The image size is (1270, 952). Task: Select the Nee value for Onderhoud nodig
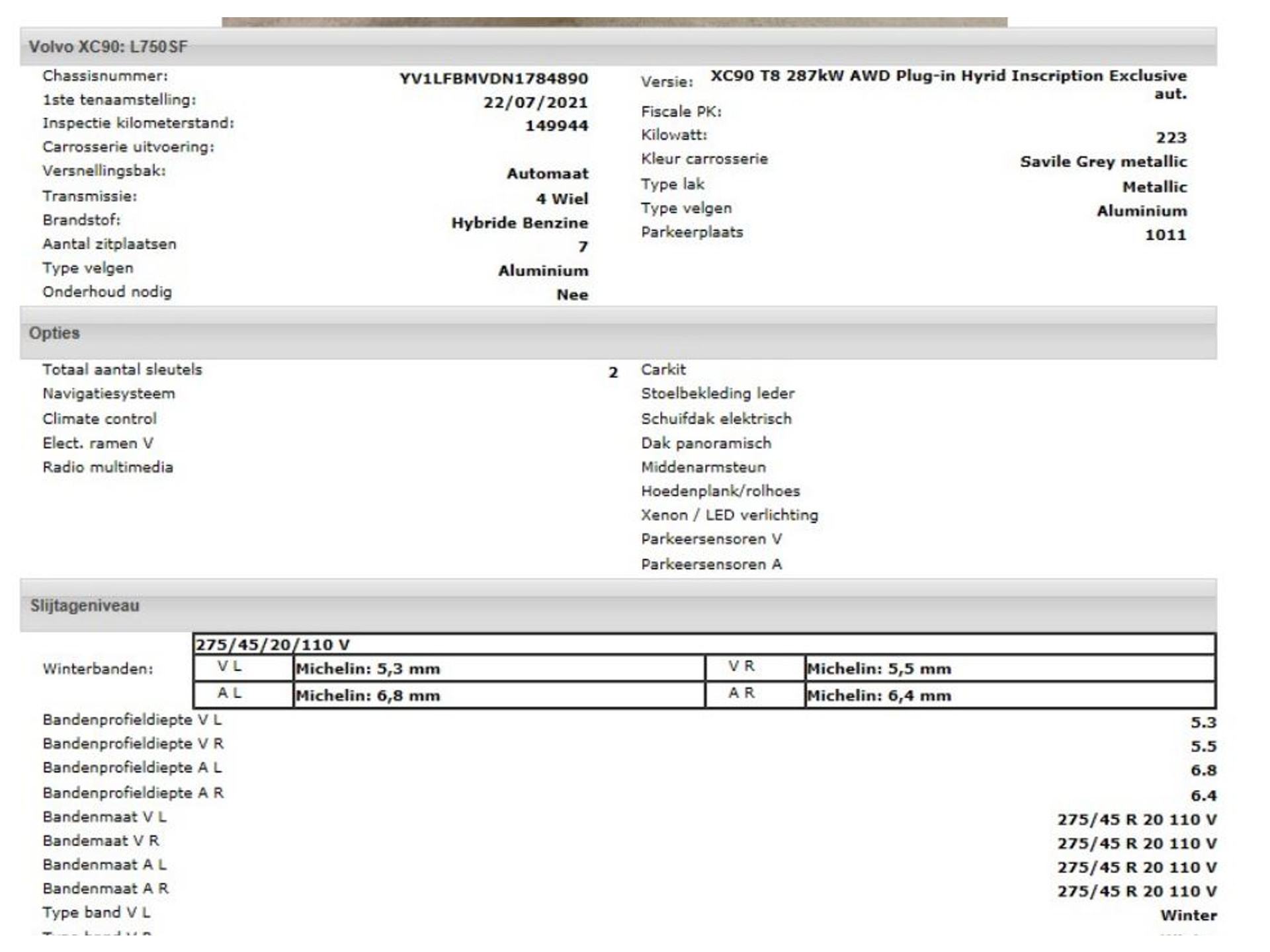(x=572, y=295)
